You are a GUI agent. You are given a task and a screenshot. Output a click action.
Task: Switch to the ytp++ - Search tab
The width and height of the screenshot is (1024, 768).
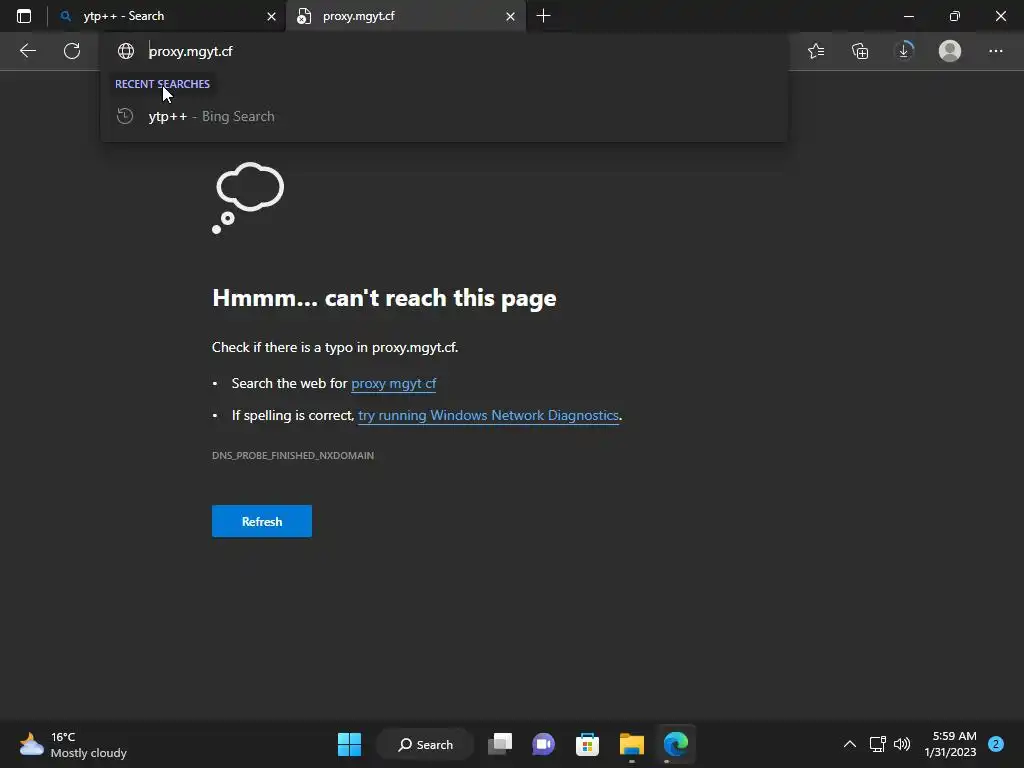[x=167, y=16]
